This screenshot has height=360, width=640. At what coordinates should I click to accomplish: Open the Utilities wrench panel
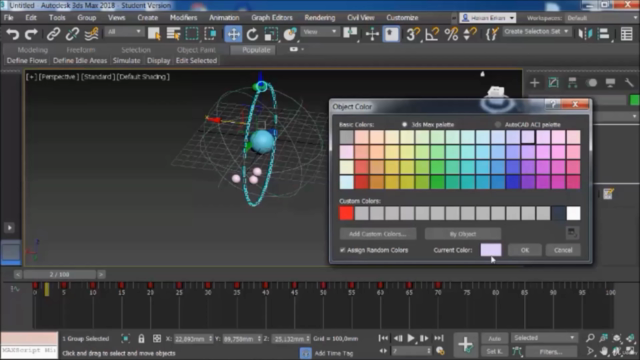(x=629, y=83)
